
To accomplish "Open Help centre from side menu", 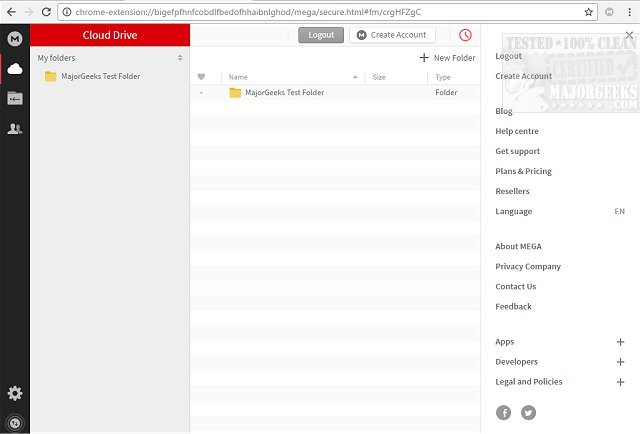I will (516, 131).
